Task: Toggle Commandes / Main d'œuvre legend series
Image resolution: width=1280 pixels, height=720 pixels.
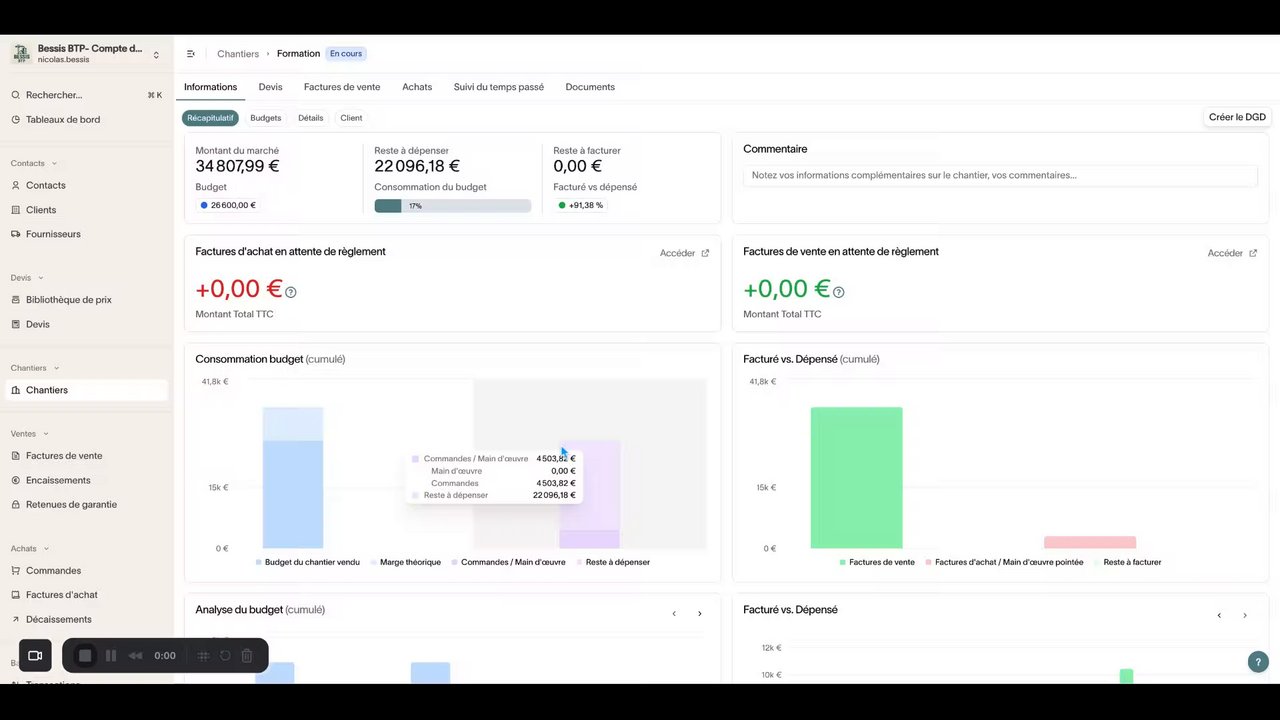Action: tap(509, 562)
